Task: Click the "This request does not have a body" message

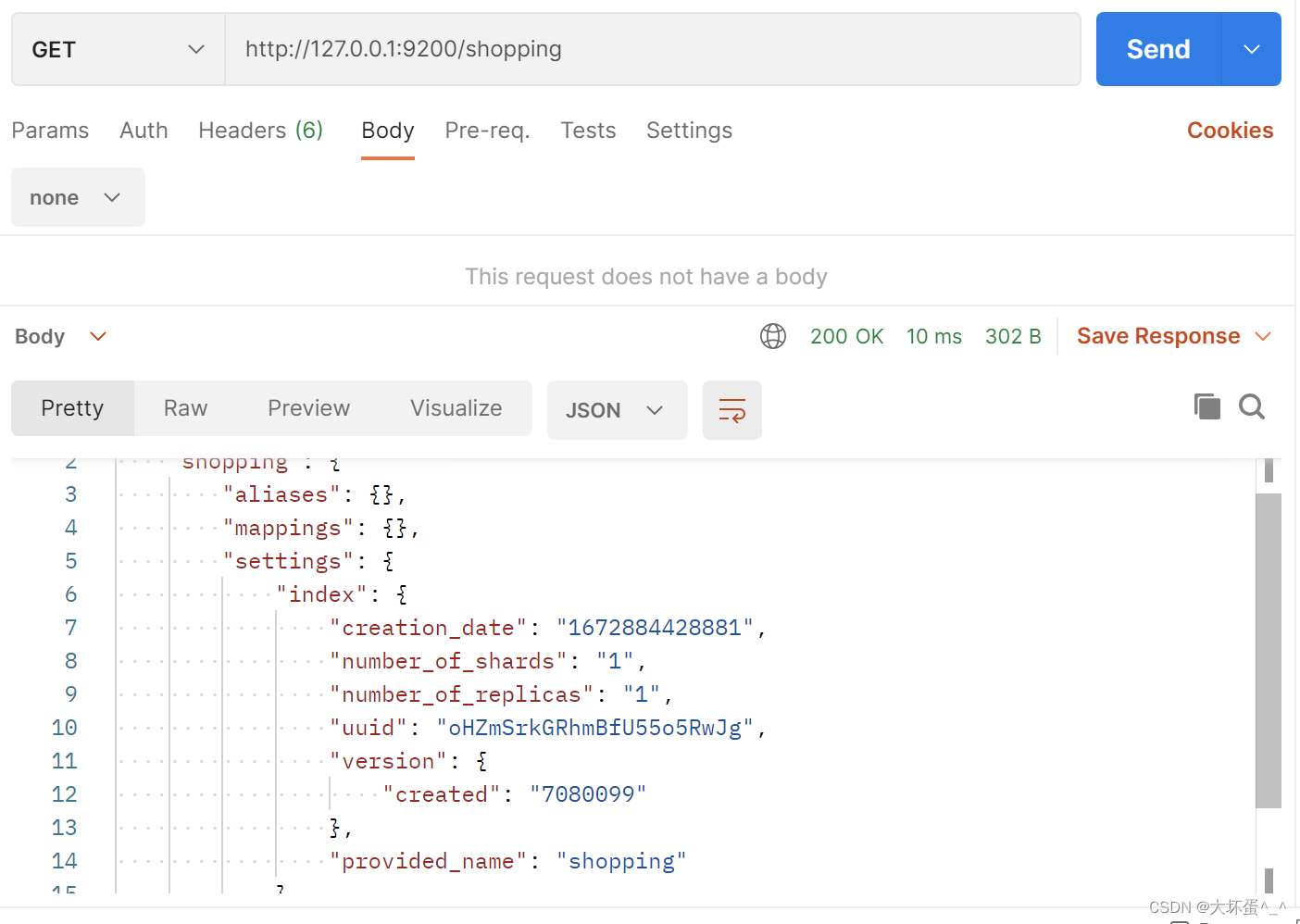Action: (x=646, y=277)
